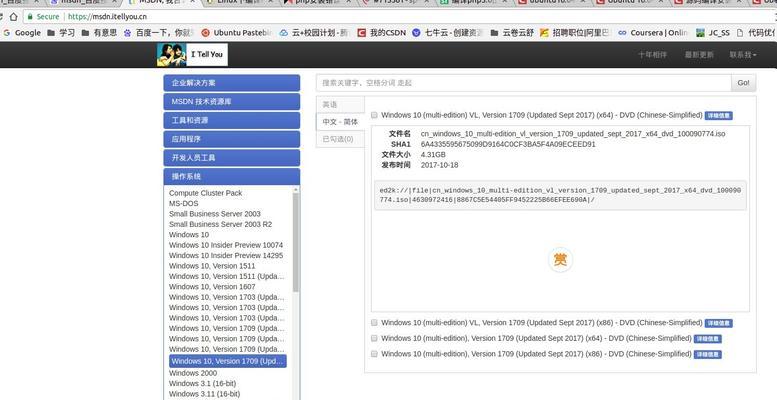Open the Google bookmark

point(22,33)
